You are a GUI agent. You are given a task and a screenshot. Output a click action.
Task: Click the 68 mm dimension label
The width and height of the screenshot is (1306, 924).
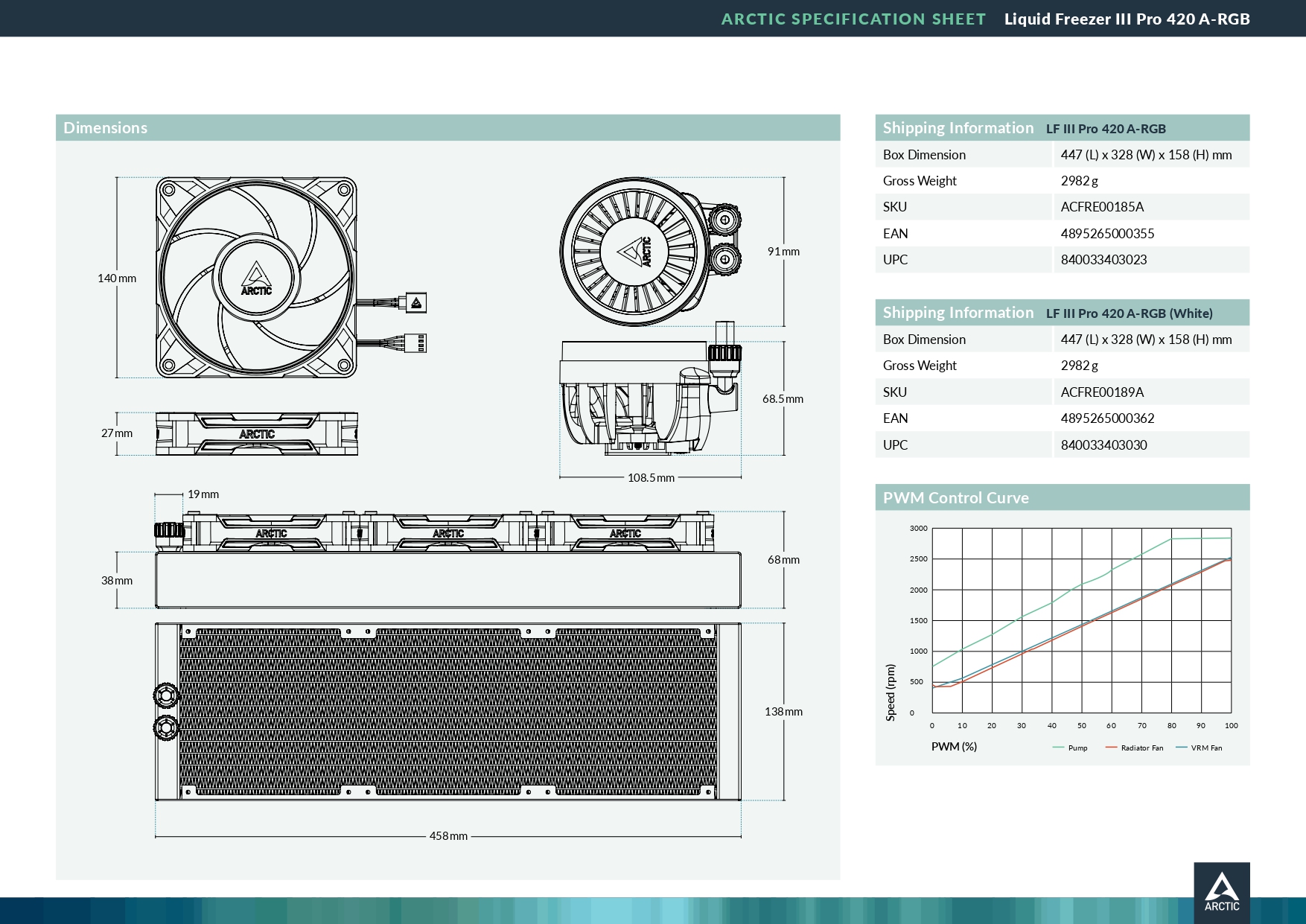[783, 560]
